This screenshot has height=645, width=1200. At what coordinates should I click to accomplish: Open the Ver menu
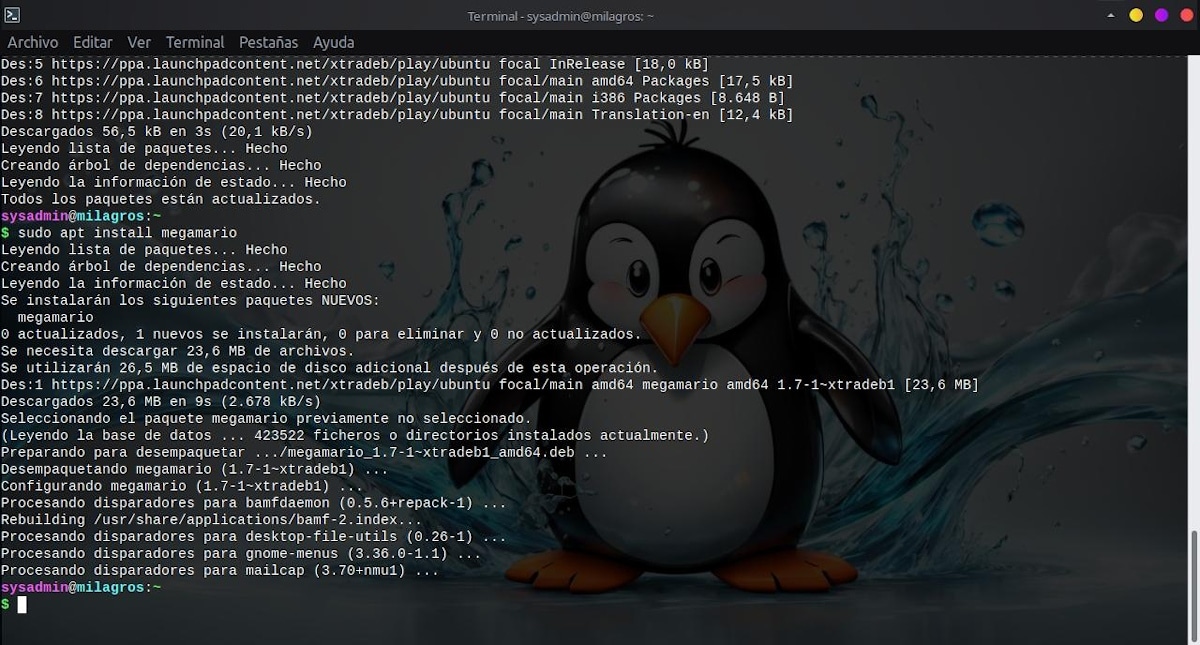click(x=139, y=43)
